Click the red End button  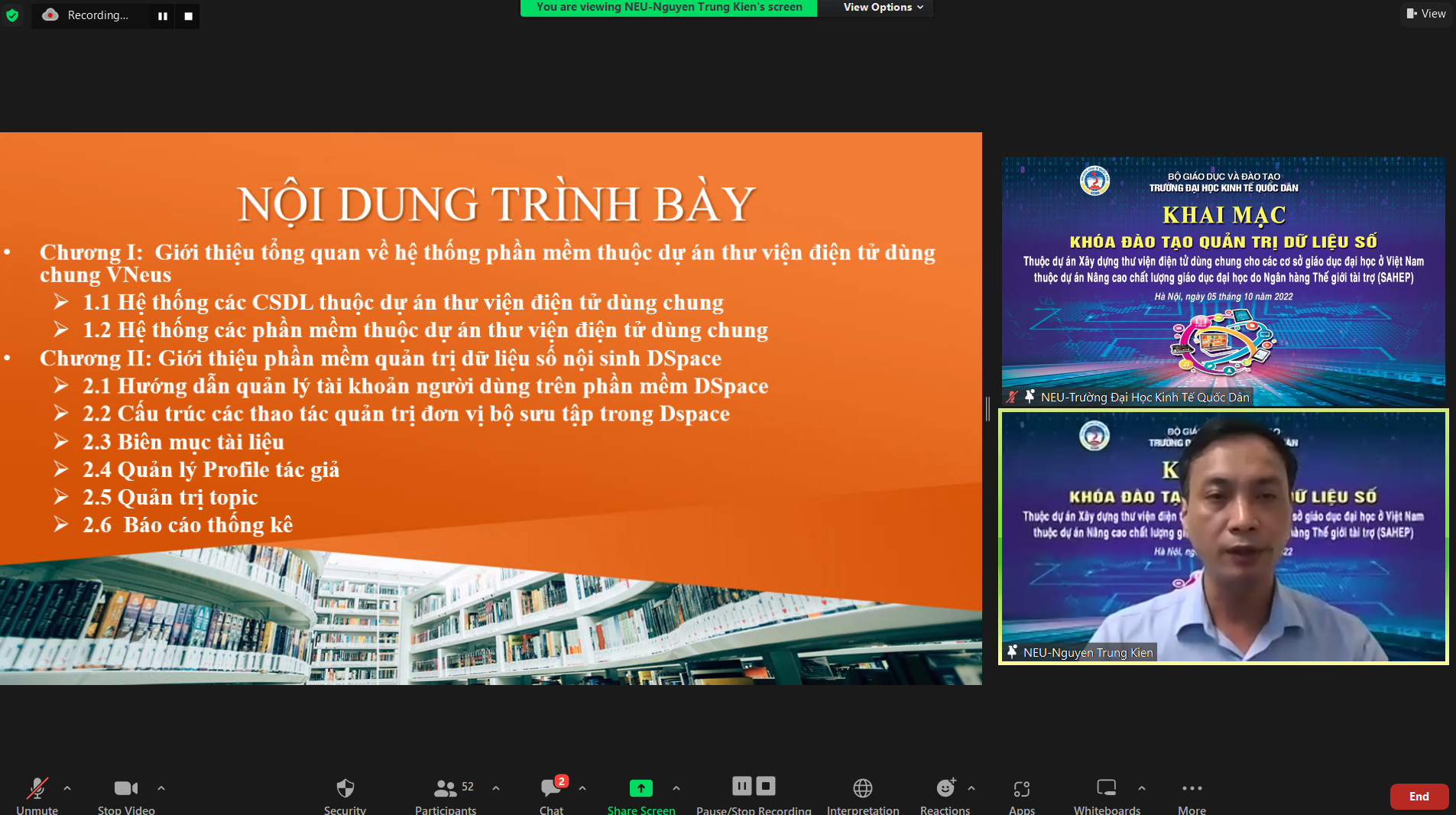coord(1419,796)
